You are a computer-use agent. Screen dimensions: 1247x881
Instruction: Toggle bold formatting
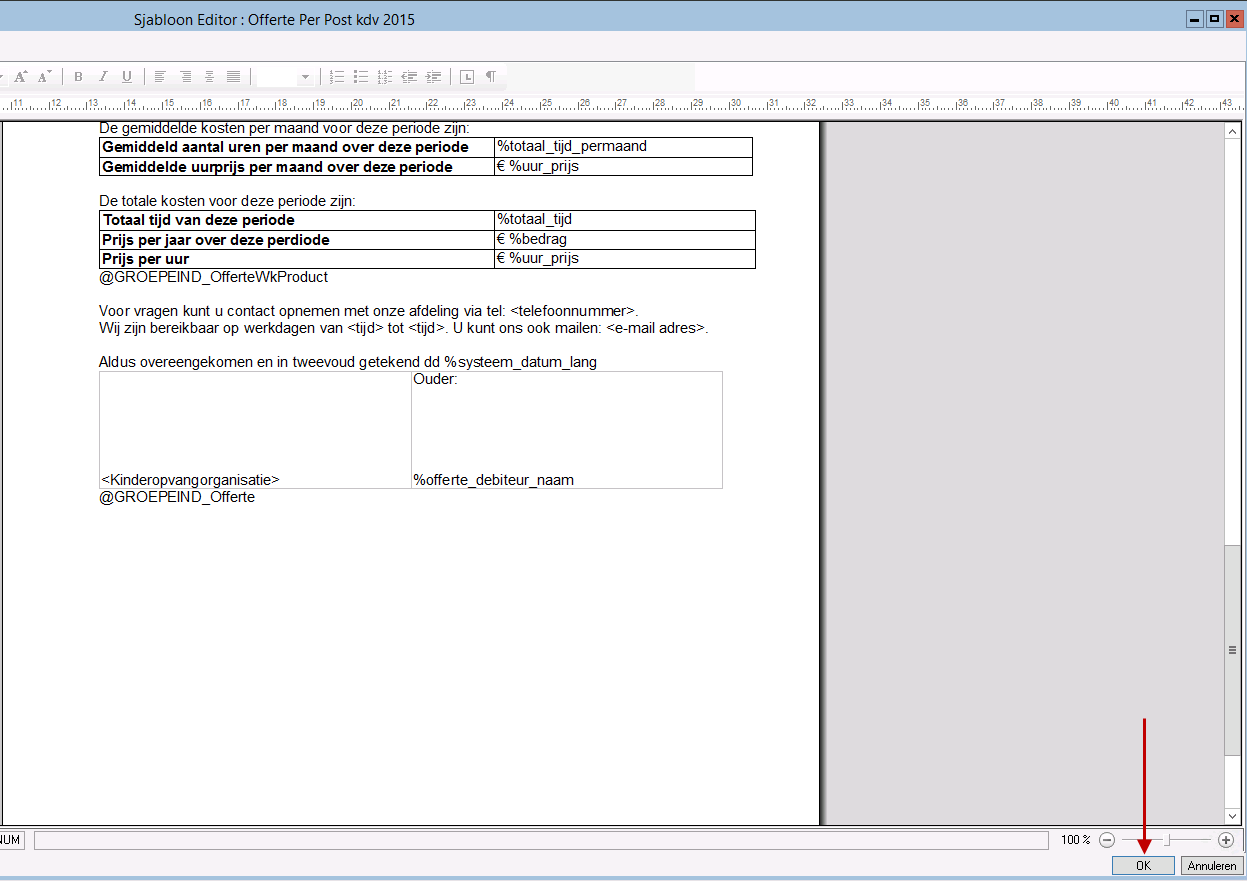78,77
